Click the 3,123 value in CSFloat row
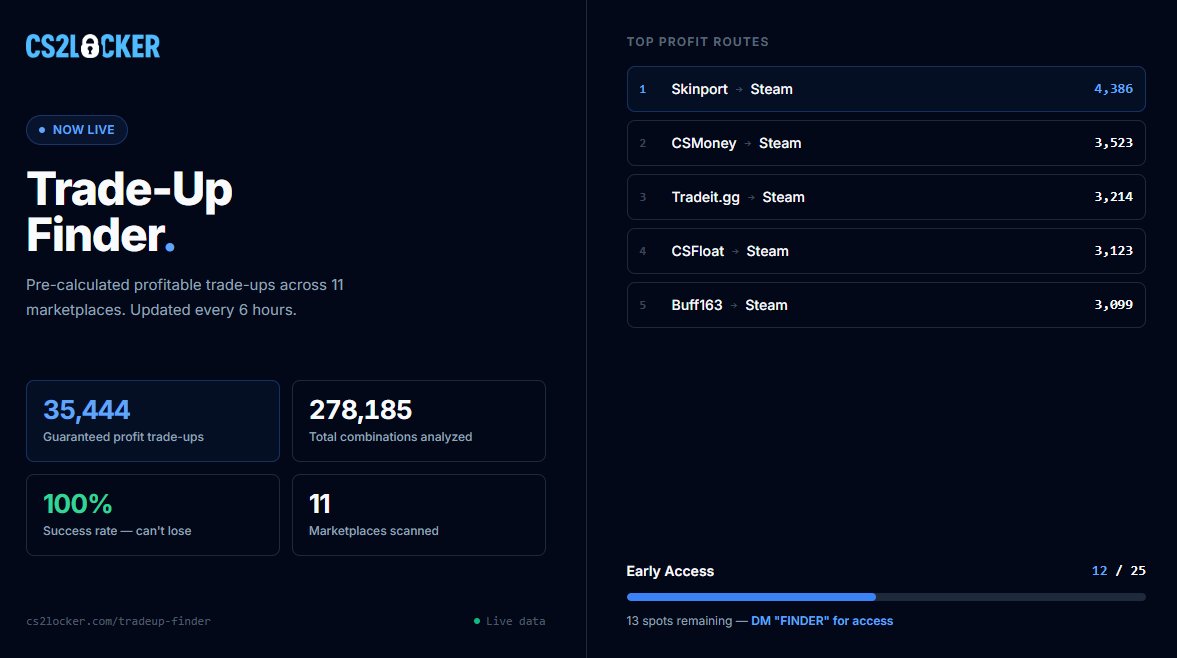This screenshot has width=1177, height=658. click(1113, 251)
